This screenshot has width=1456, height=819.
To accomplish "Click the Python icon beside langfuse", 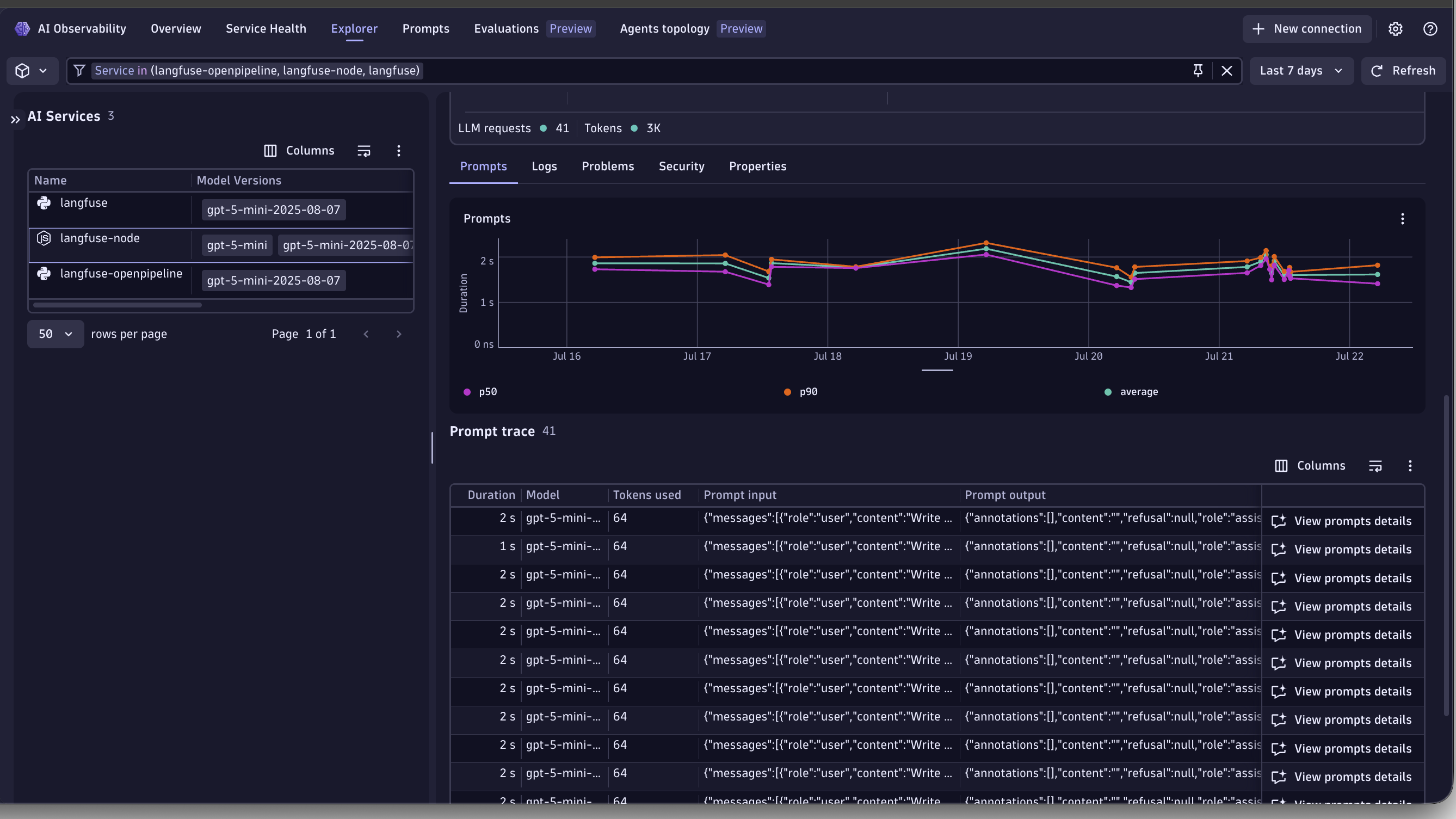I will tap(44, 203).
